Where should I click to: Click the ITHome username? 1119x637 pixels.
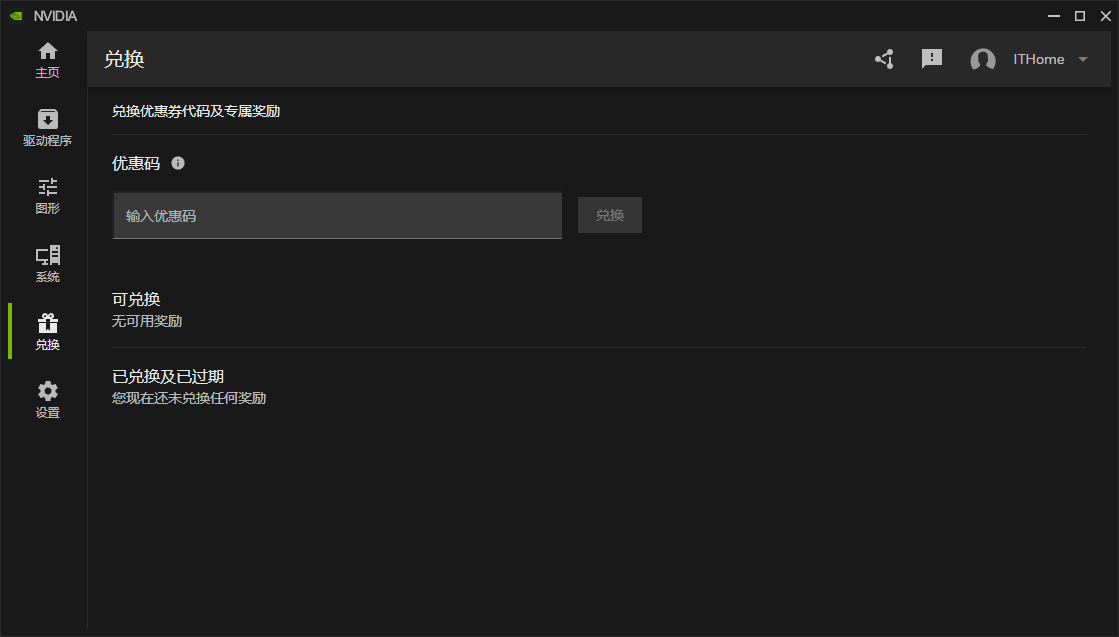click(x=1038, y=60)
